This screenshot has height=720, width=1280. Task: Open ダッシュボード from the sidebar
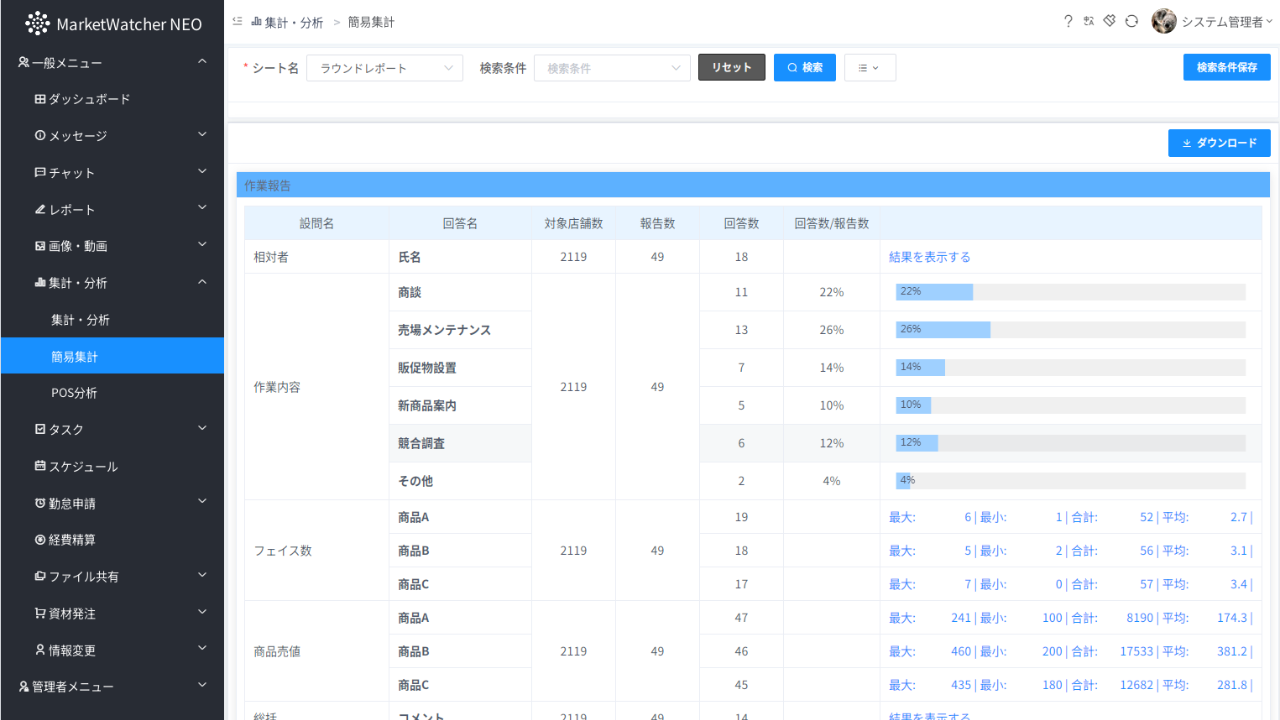(x=89, y=99)
